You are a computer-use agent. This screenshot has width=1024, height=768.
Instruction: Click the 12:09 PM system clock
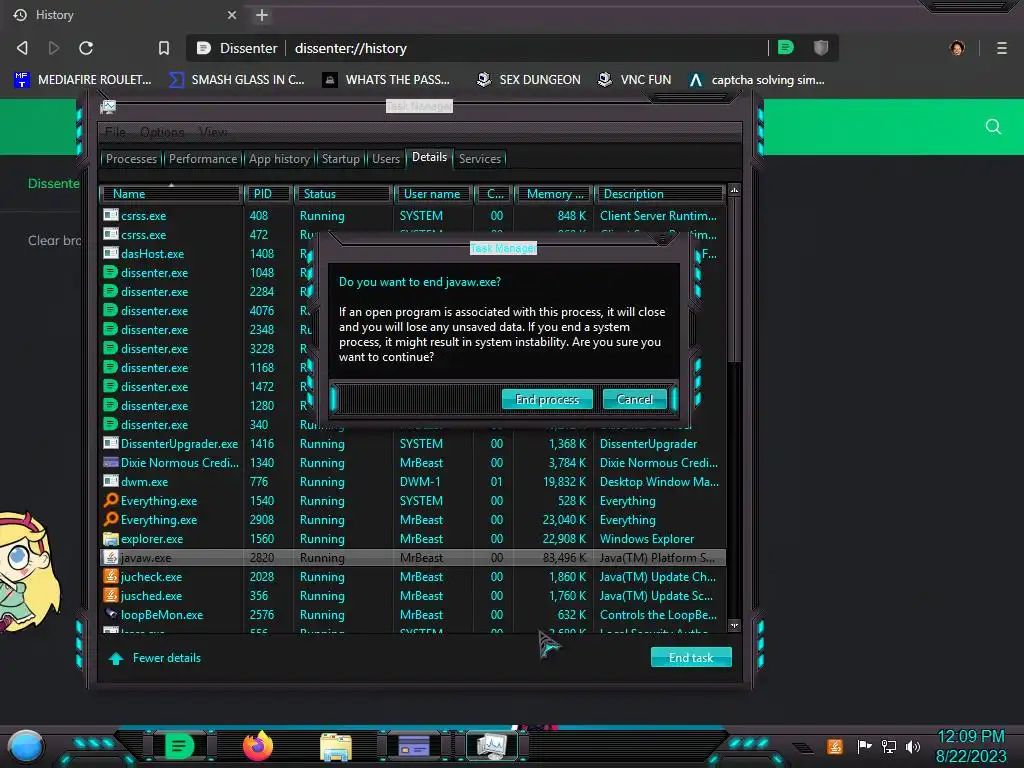click(971, 737)
